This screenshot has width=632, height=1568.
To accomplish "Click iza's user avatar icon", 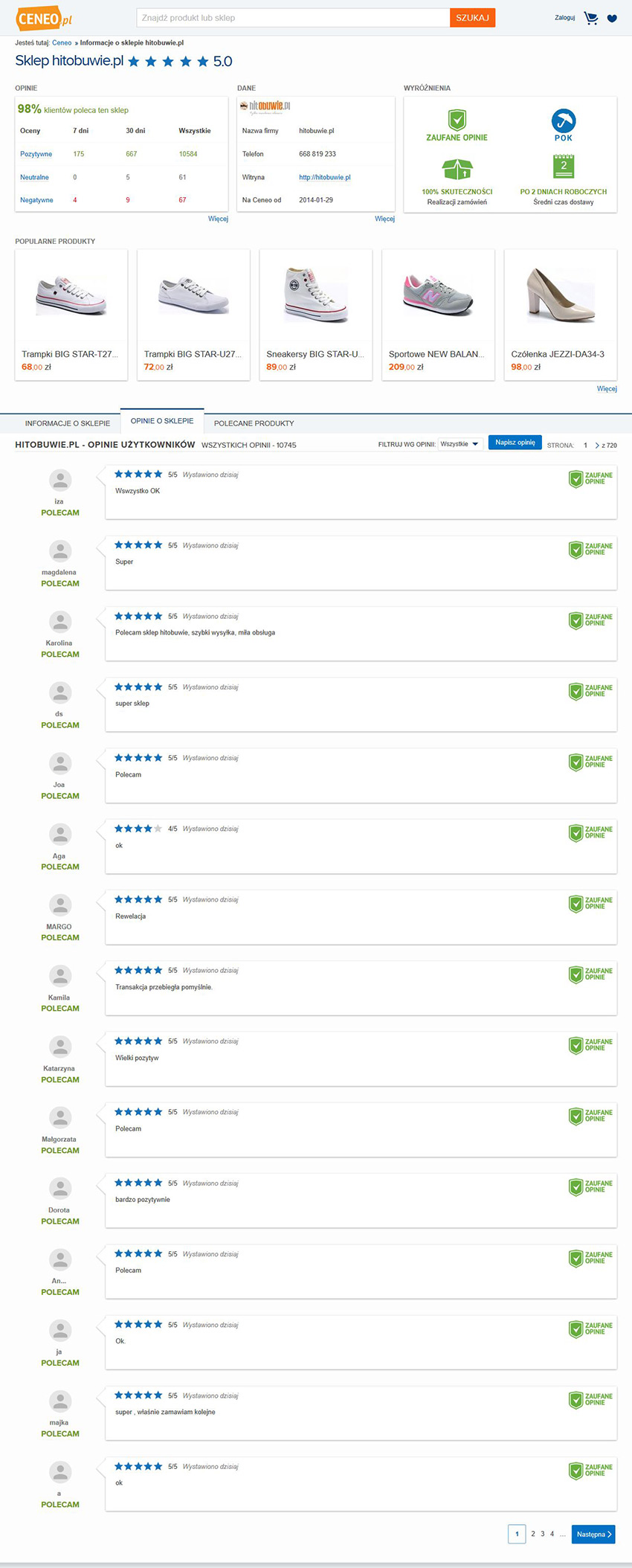I will [60, 481].
